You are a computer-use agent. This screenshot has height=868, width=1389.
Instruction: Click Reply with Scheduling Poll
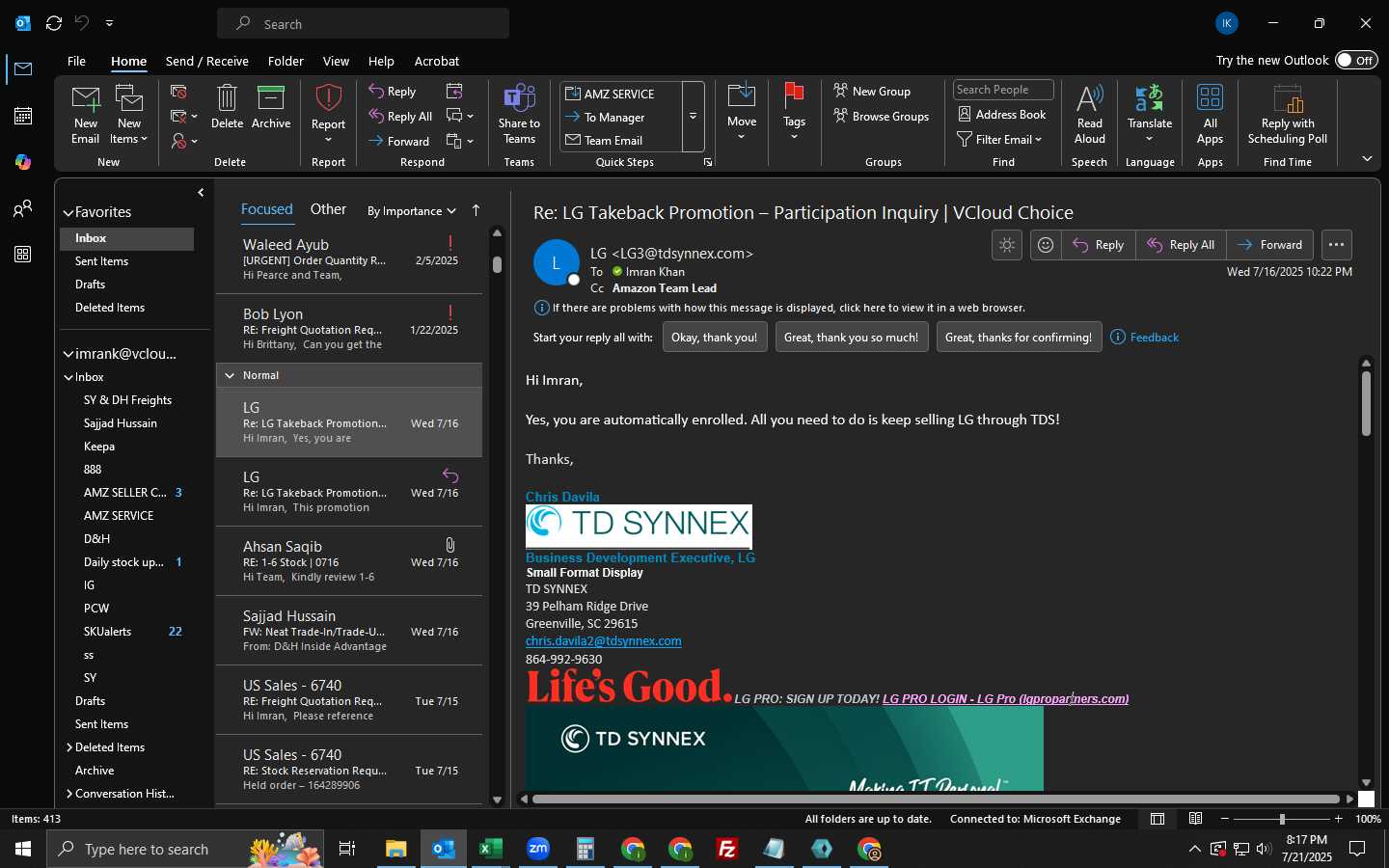click(1288, 114)
